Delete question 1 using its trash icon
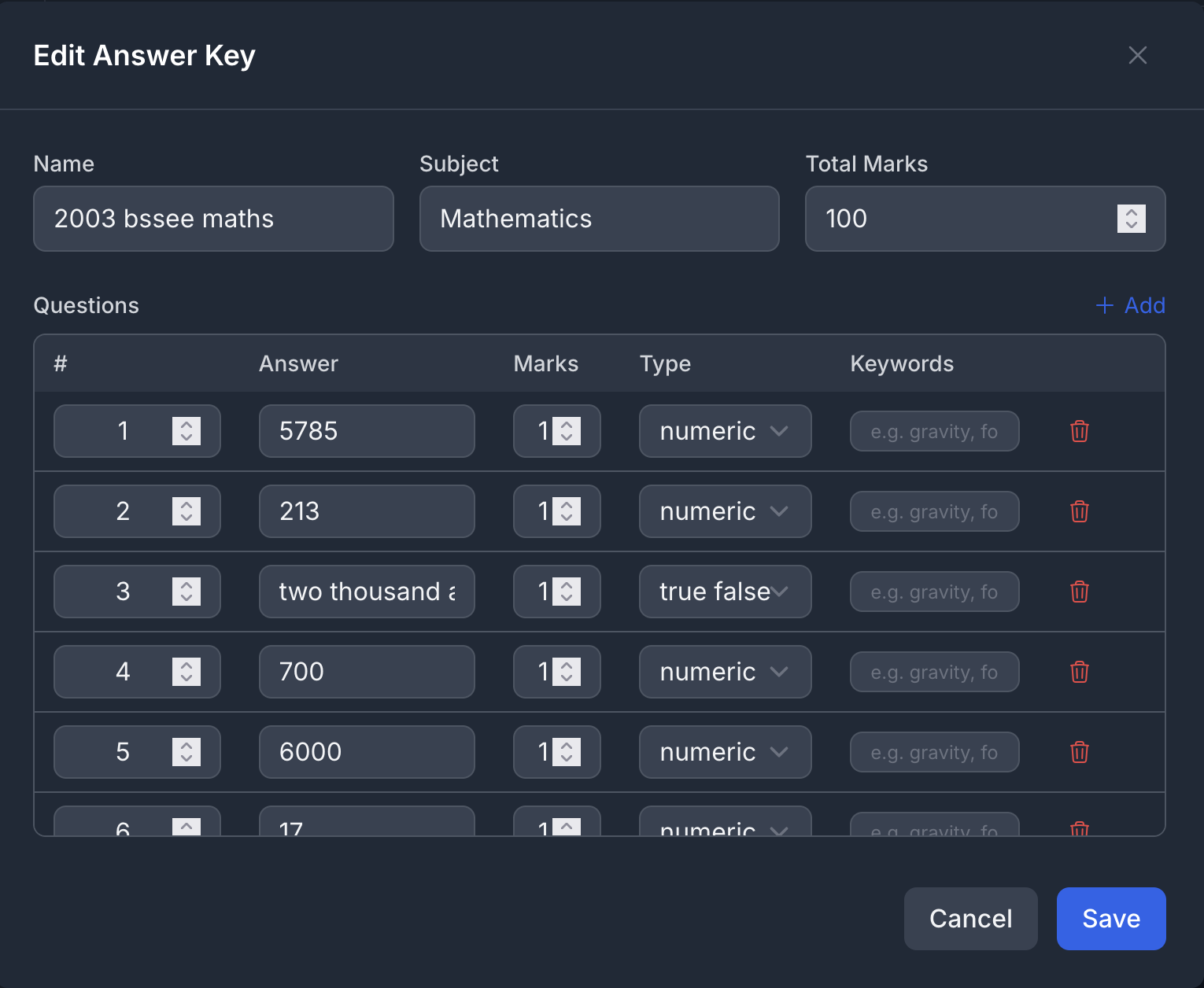1204x988 pixels. pos(1079,431)
